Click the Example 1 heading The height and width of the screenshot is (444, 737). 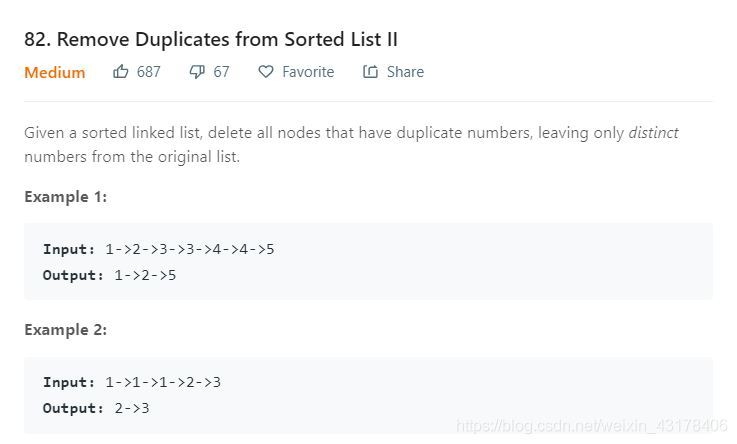[x=65, y=197]
